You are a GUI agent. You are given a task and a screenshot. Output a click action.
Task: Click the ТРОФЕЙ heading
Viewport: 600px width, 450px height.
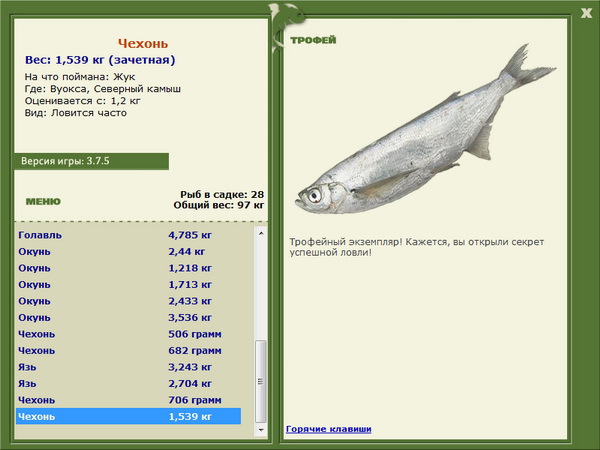coord(313,40)
